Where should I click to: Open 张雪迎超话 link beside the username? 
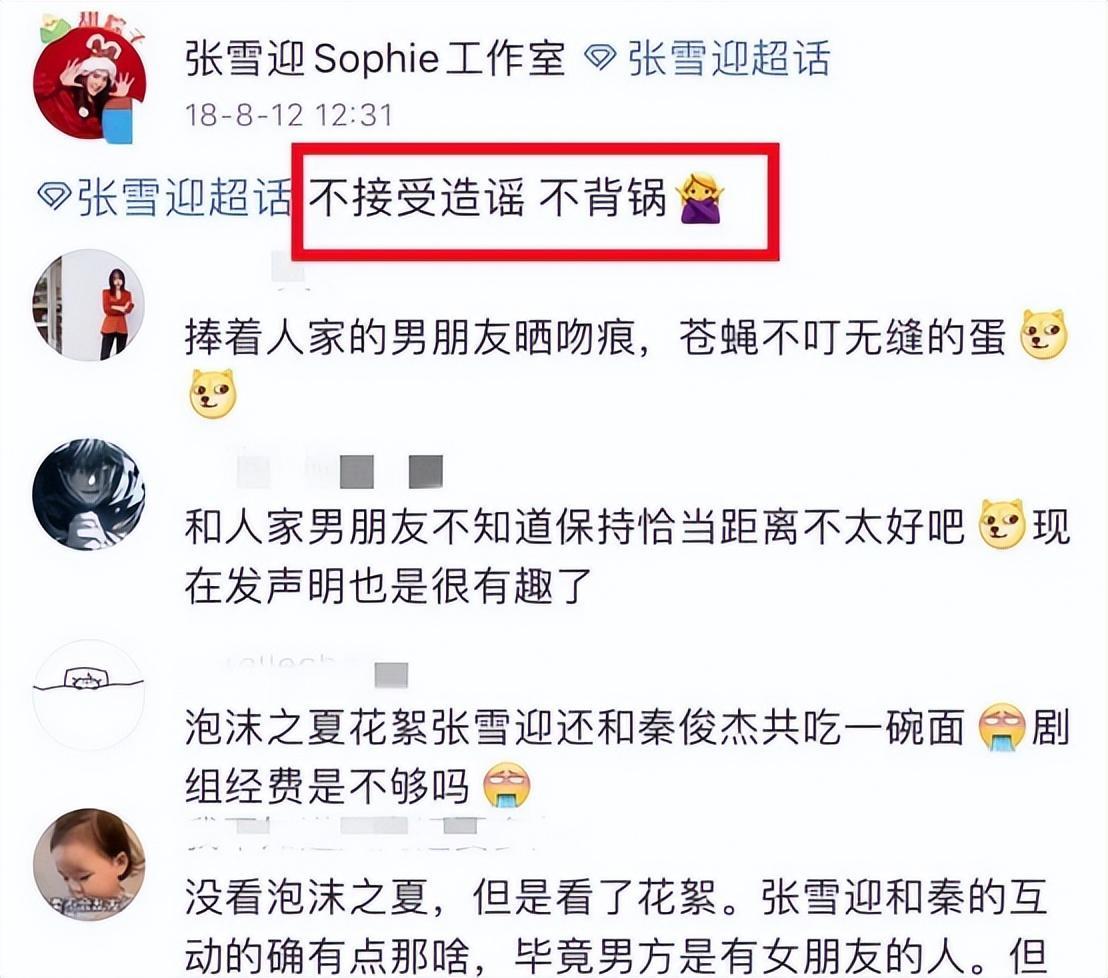point(729,58)
